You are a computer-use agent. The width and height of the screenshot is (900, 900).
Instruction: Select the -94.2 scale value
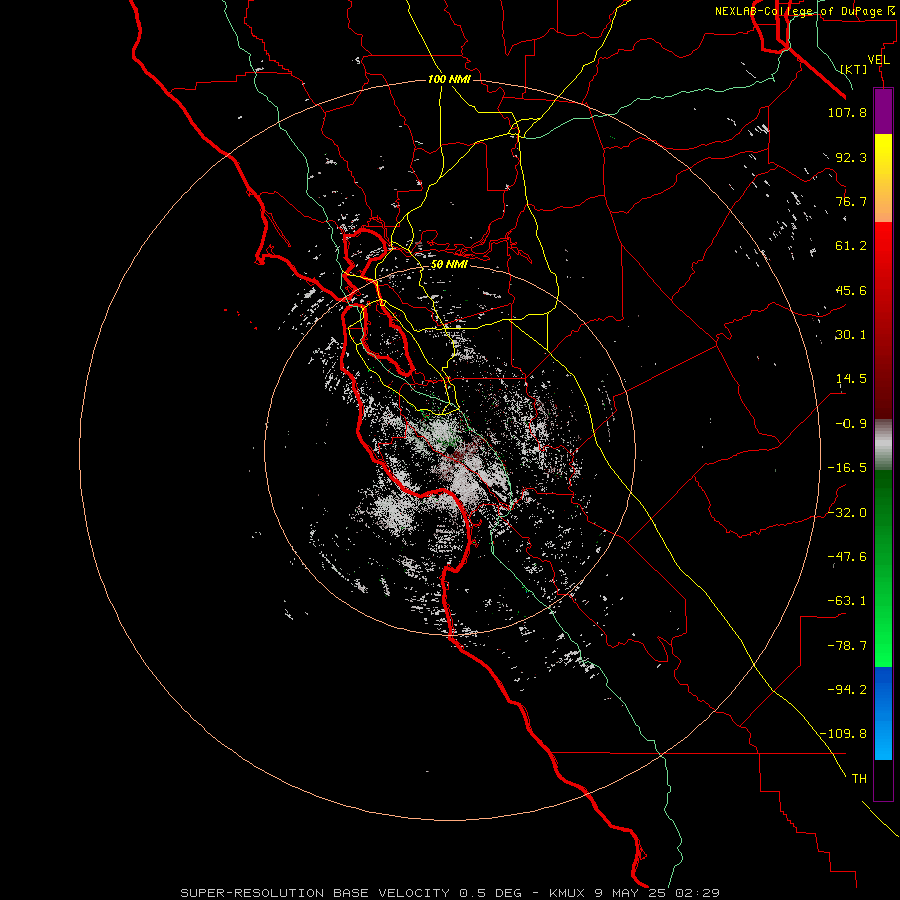pos(847,690)
